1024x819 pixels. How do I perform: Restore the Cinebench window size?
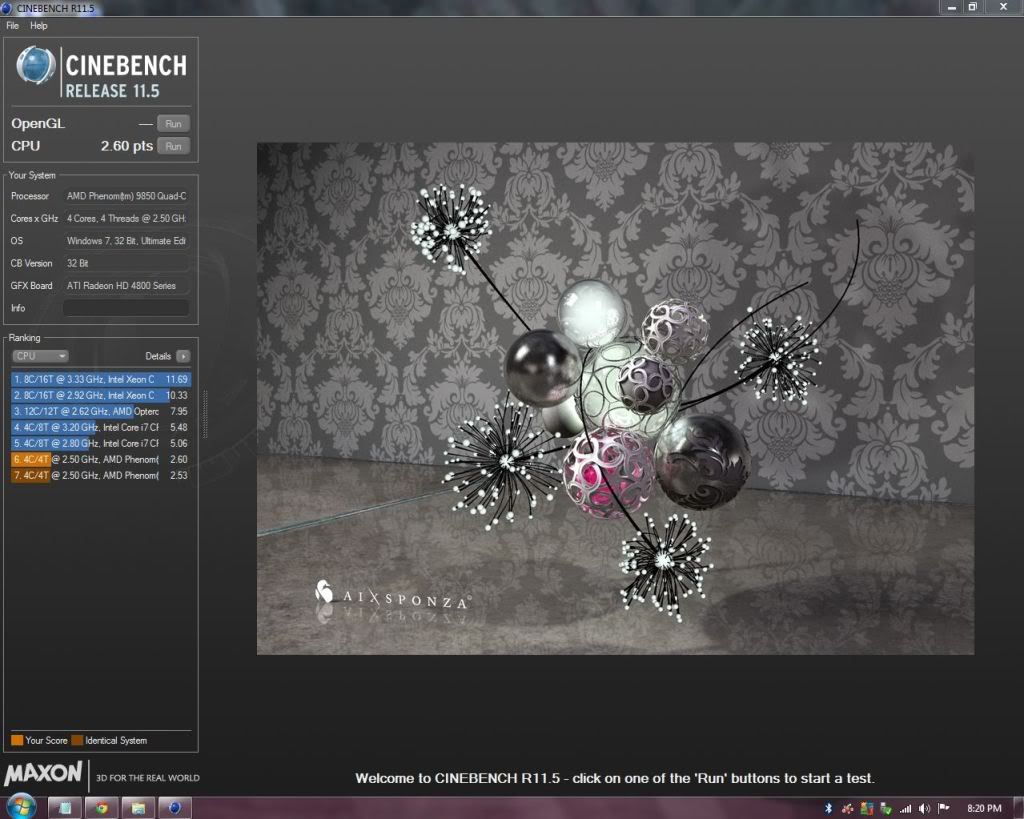pyautogui.click(x=972, y=7)
